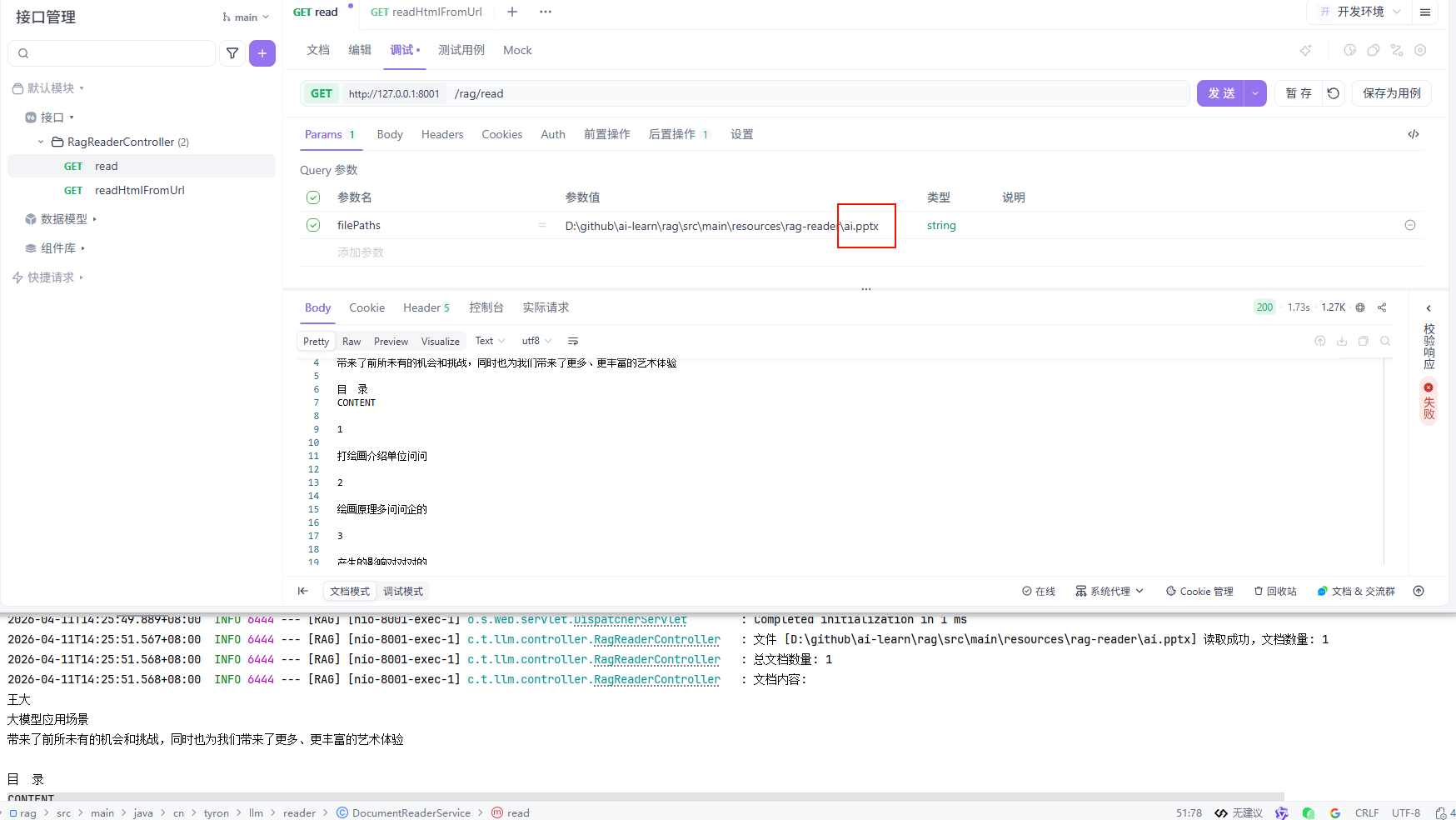
Task: Toggle the select-all parameters checkbox
Action: tap(313, 197)
